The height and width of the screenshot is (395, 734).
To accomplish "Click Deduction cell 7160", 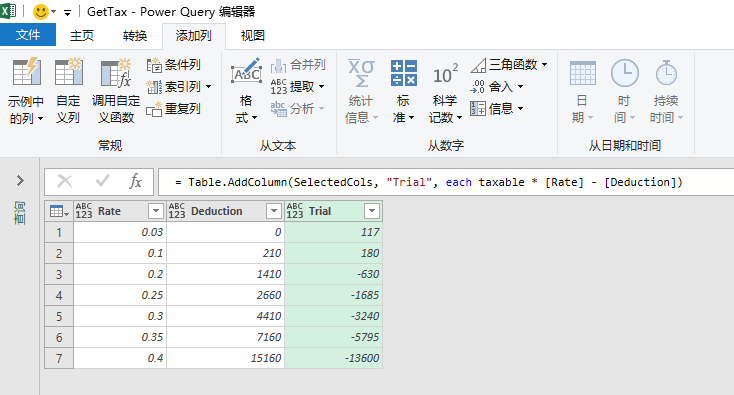I will point(225,337).
